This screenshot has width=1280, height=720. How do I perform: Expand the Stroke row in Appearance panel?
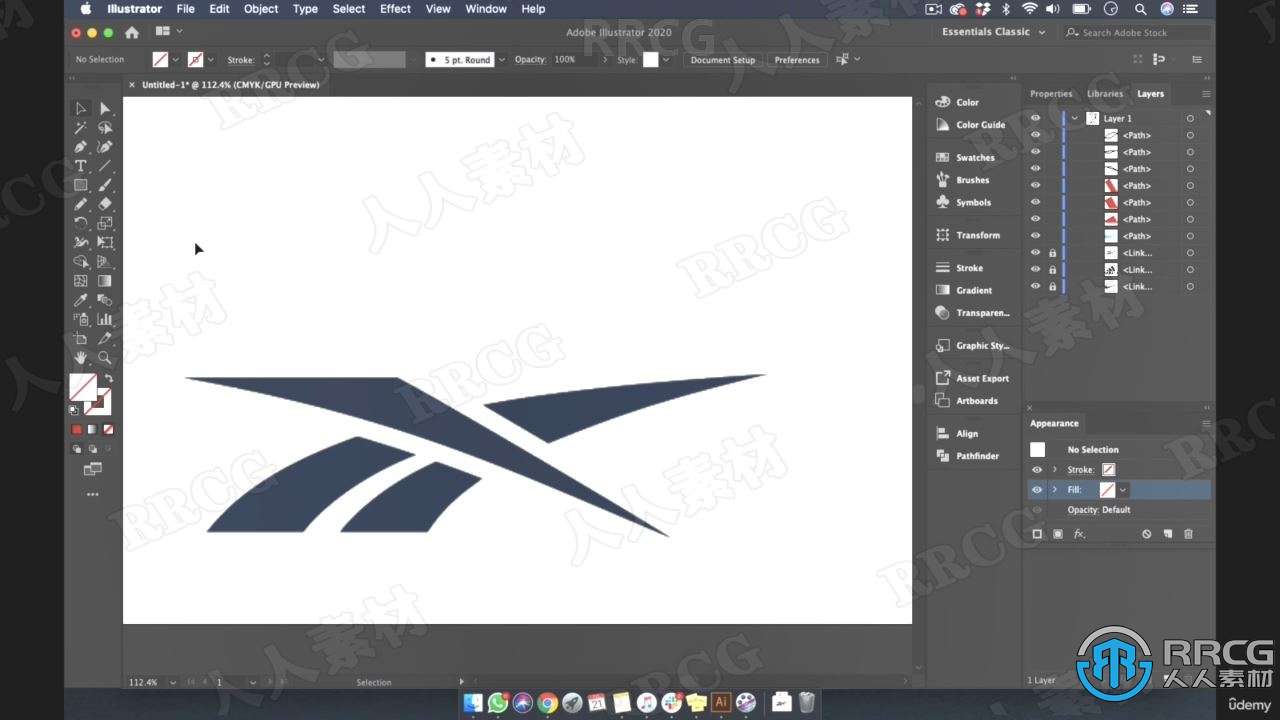(1054, 470)
